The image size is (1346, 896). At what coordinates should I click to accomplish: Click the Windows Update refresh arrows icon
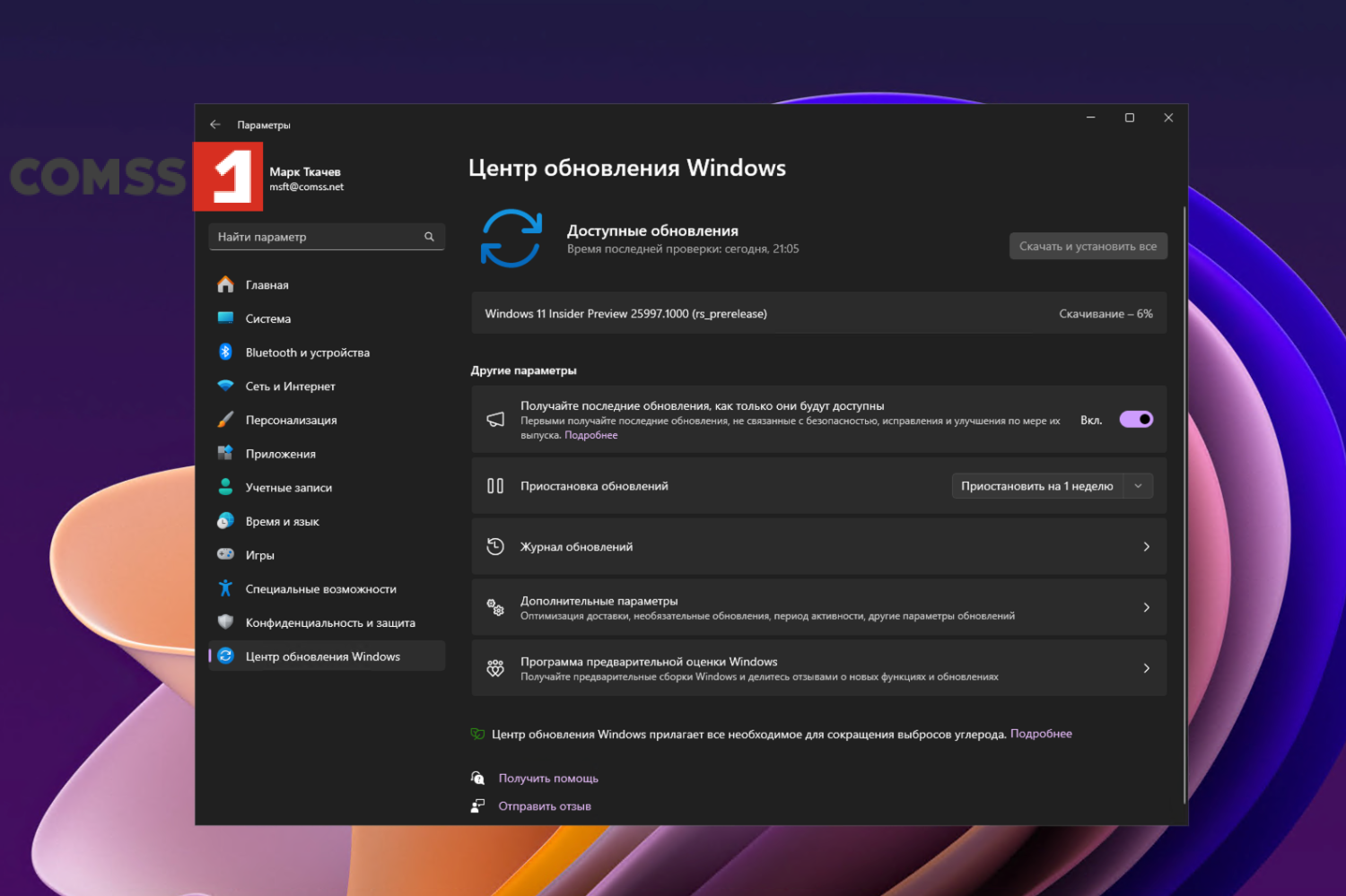511,239
